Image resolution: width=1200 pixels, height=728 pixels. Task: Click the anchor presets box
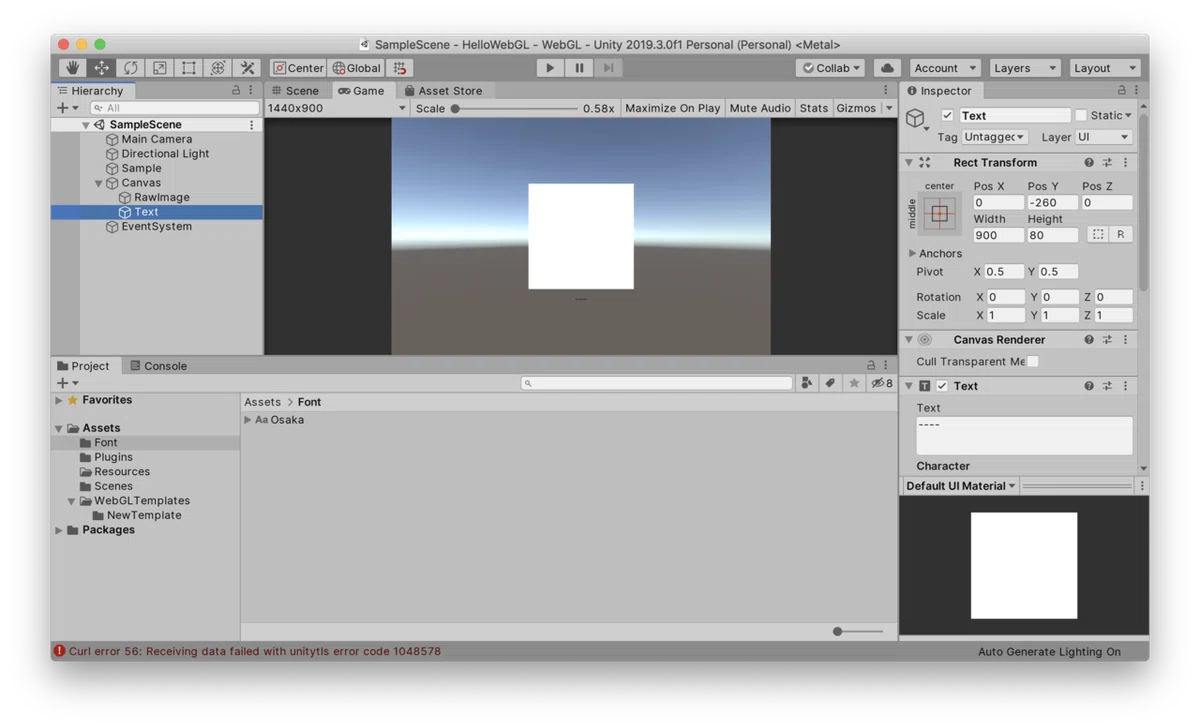(939, 213)
